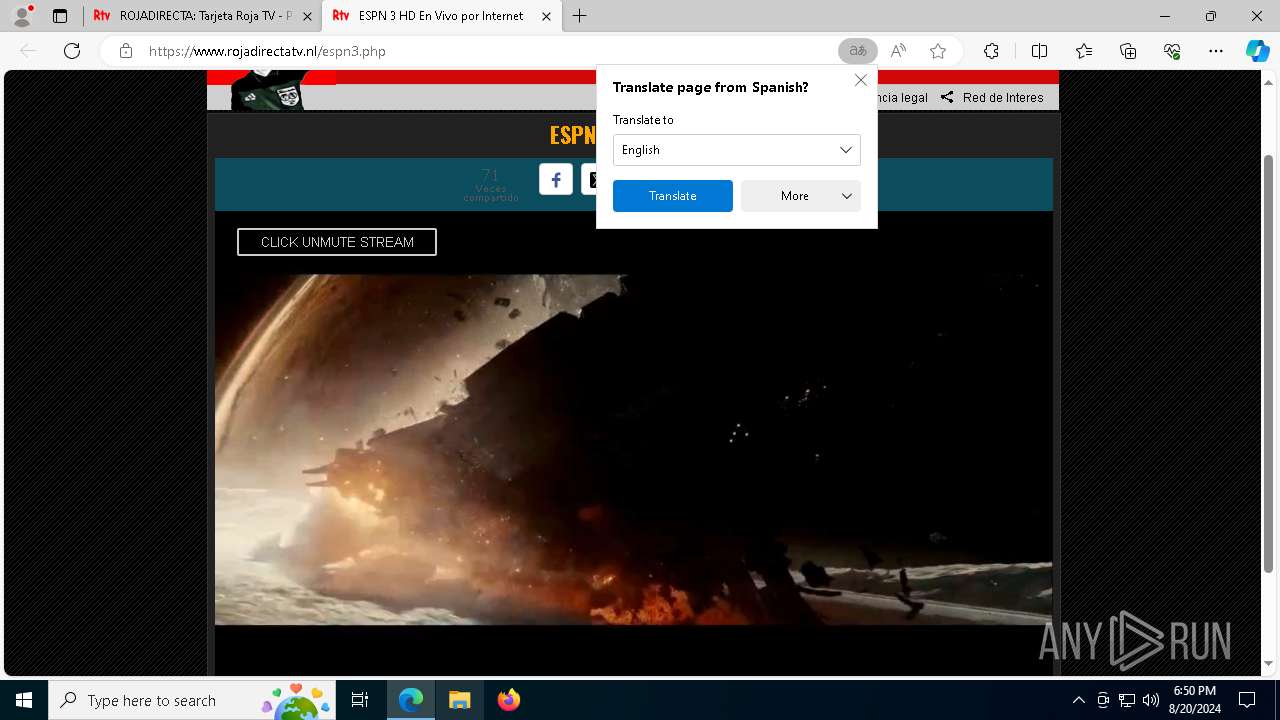Toggle the translate icon in address bar
This screenshot has width=1280, height=720.
857,51
